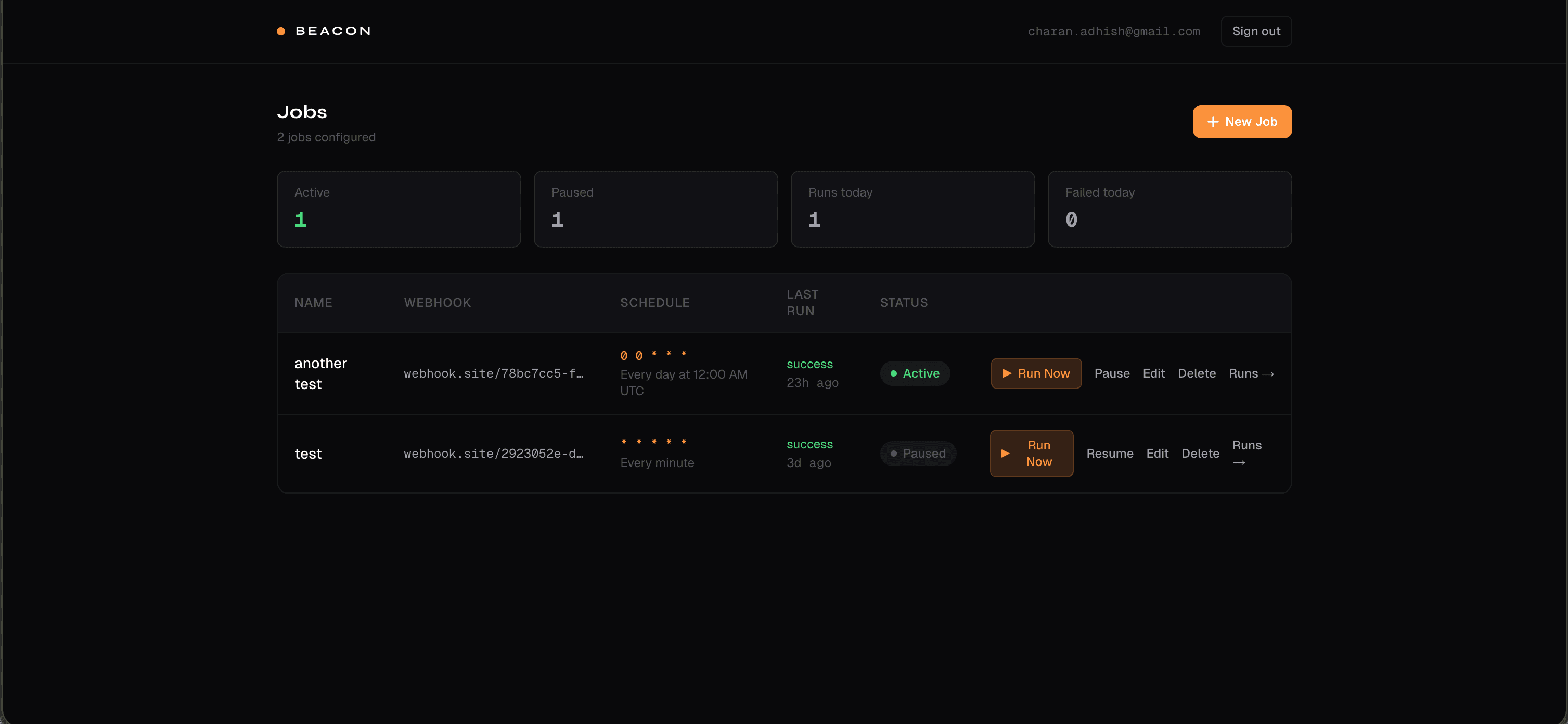The image size is (1568, 724).
Task: Click the arrow icon next to Runs for 'test'
Action: click(x=1239, y=461)
